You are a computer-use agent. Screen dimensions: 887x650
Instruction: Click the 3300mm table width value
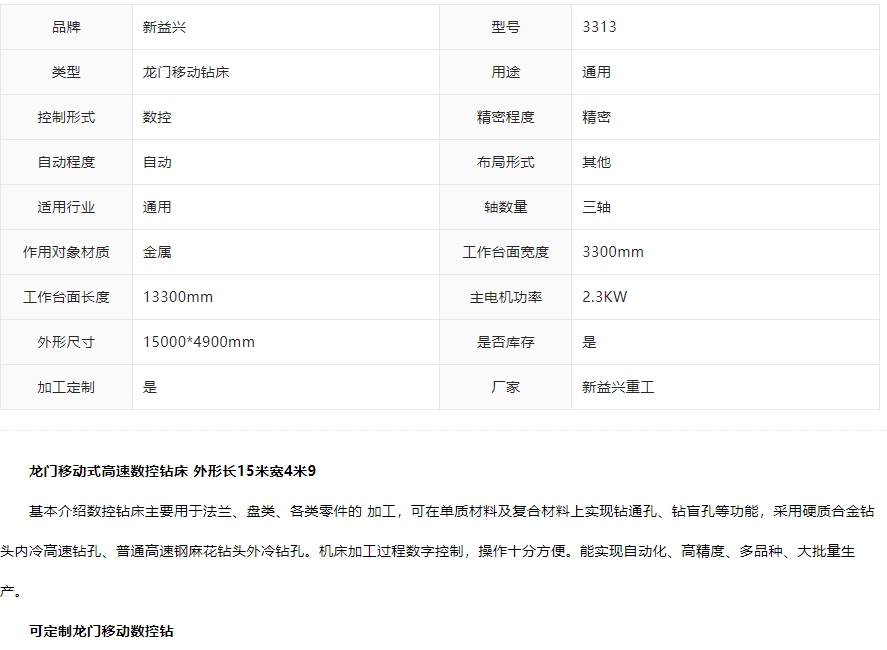point(613,252)
